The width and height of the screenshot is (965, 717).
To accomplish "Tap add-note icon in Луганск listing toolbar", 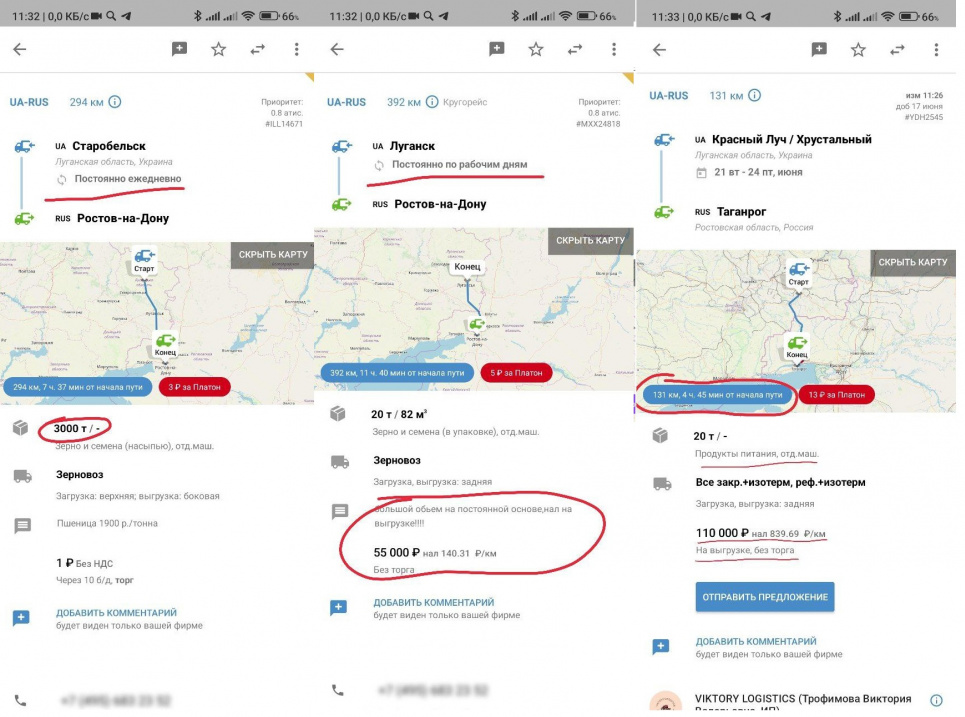I will 497,49.
